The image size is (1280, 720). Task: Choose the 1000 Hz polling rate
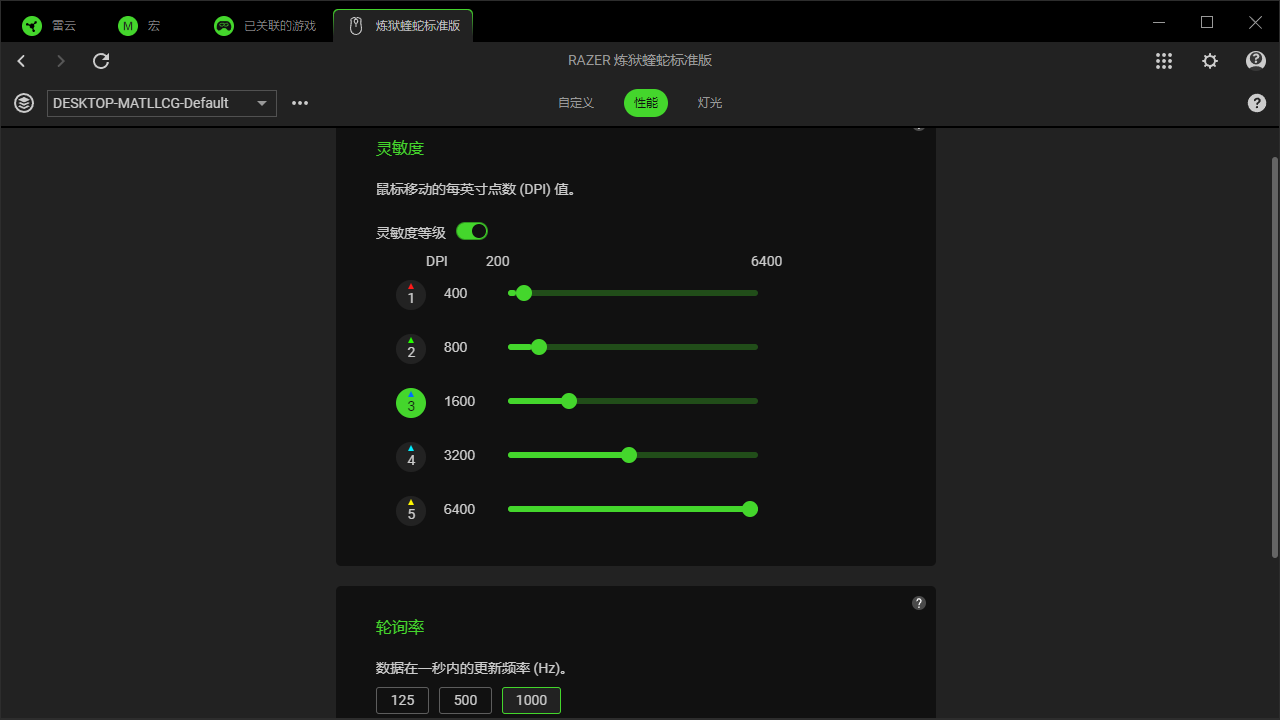531,700
